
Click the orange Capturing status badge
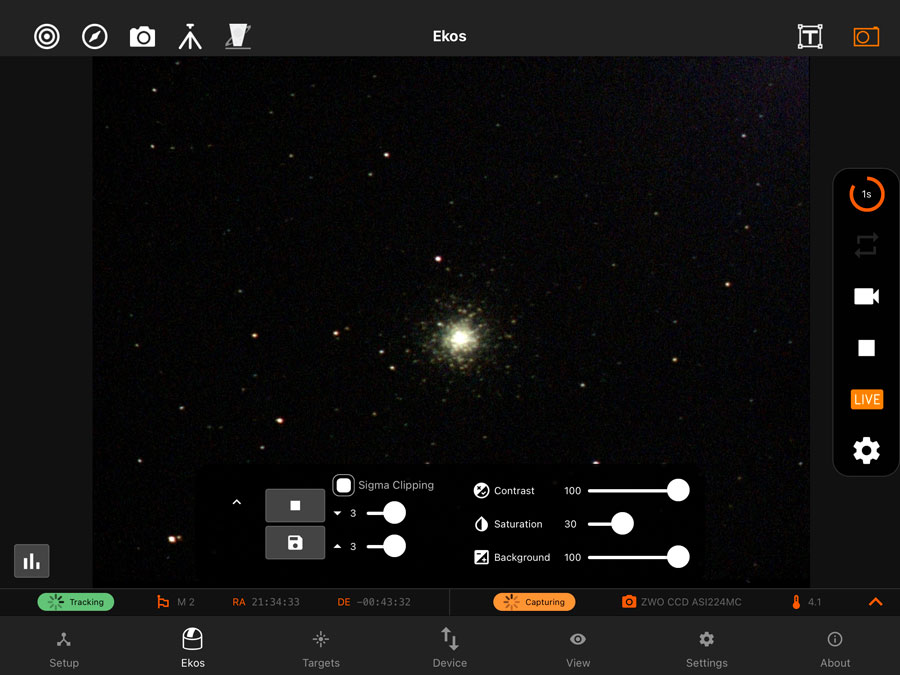(x=534, y=602)
